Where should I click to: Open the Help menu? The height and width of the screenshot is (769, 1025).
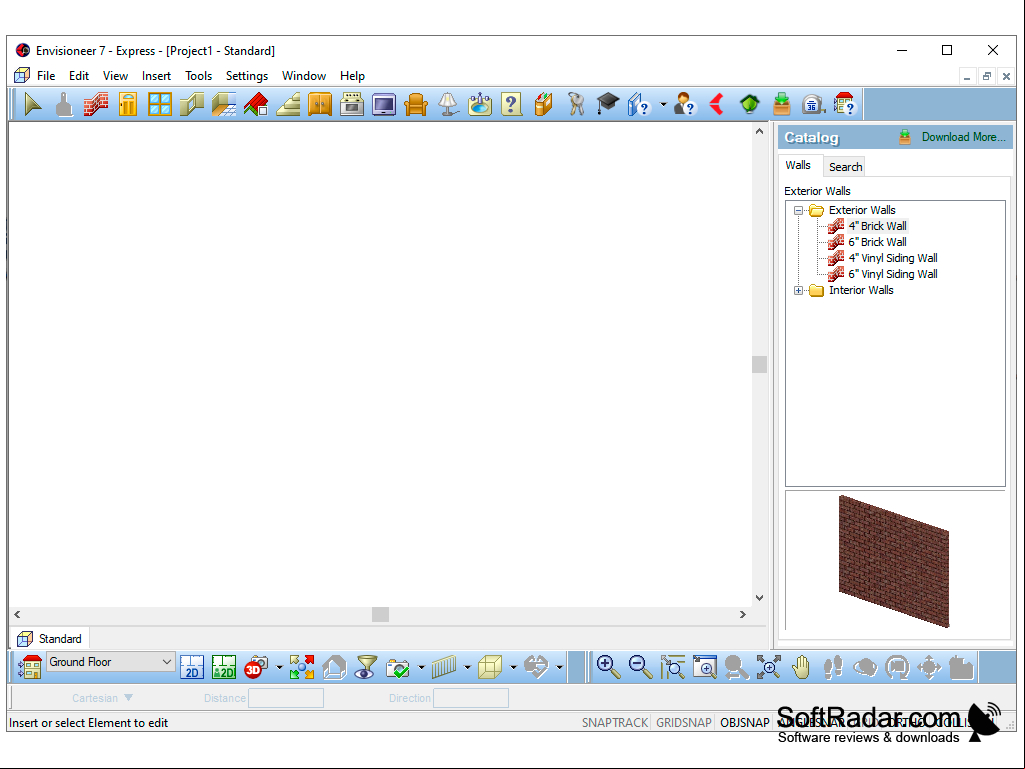[352, 76]
